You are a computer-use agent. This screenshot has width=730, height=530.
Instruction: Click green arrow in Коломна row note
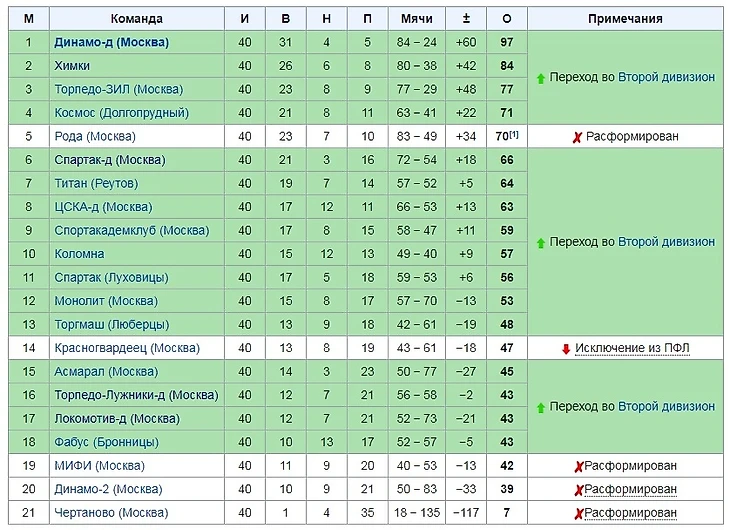point(541,242)
